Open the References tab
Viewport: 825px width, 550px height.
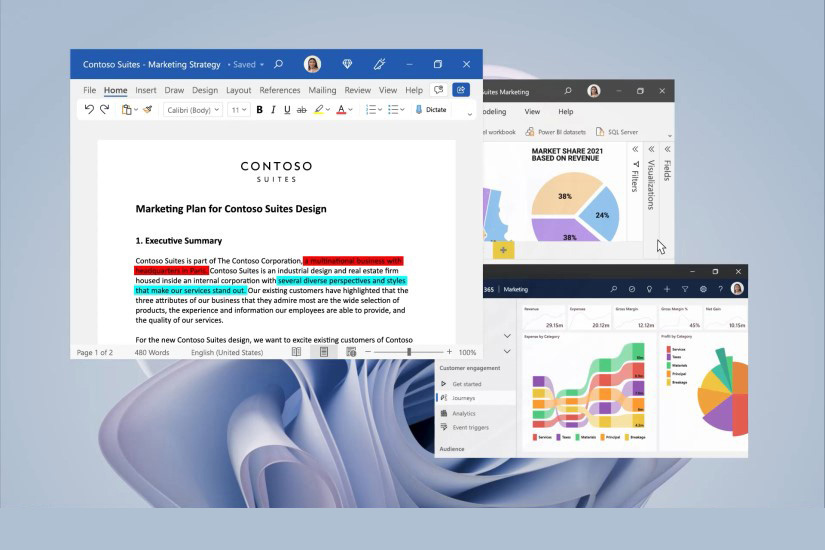click(280, 90)
